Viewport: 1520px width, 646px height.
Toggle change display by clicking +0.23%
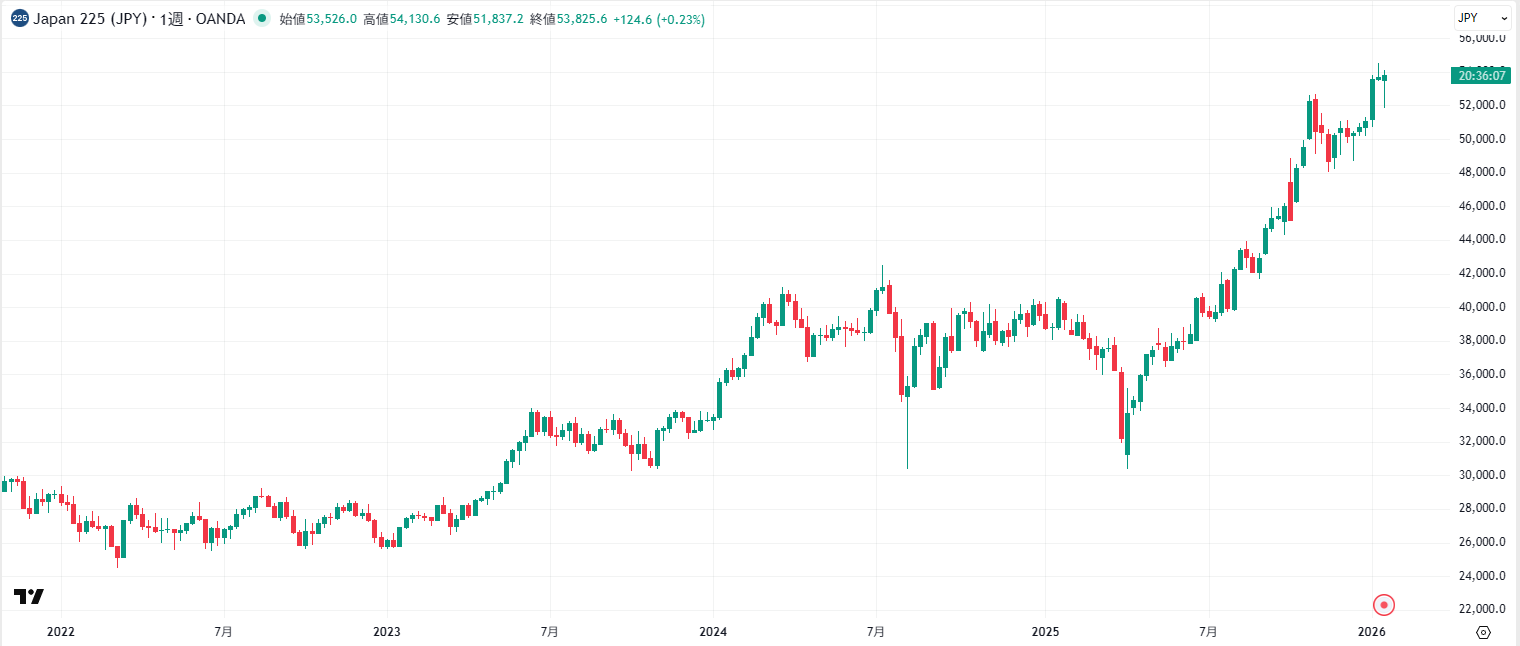(679, 19)
